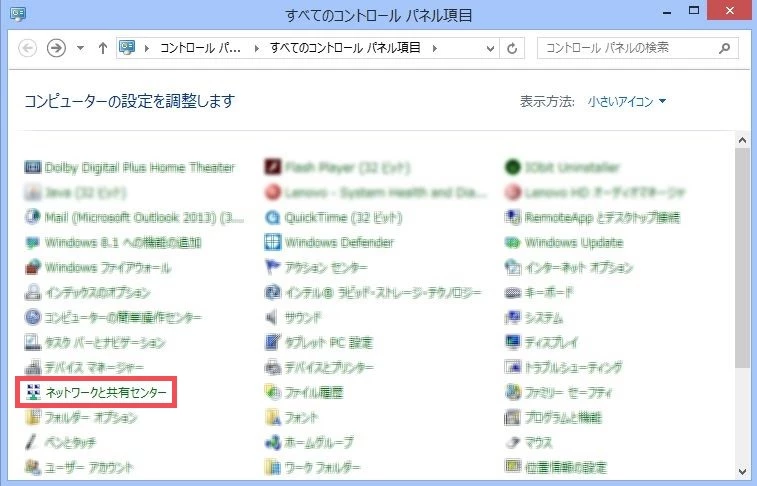Image resolution: width=757 pixels, height=486 pixels.
Task: Click the システム computer icon
Action: coord(512,317)
